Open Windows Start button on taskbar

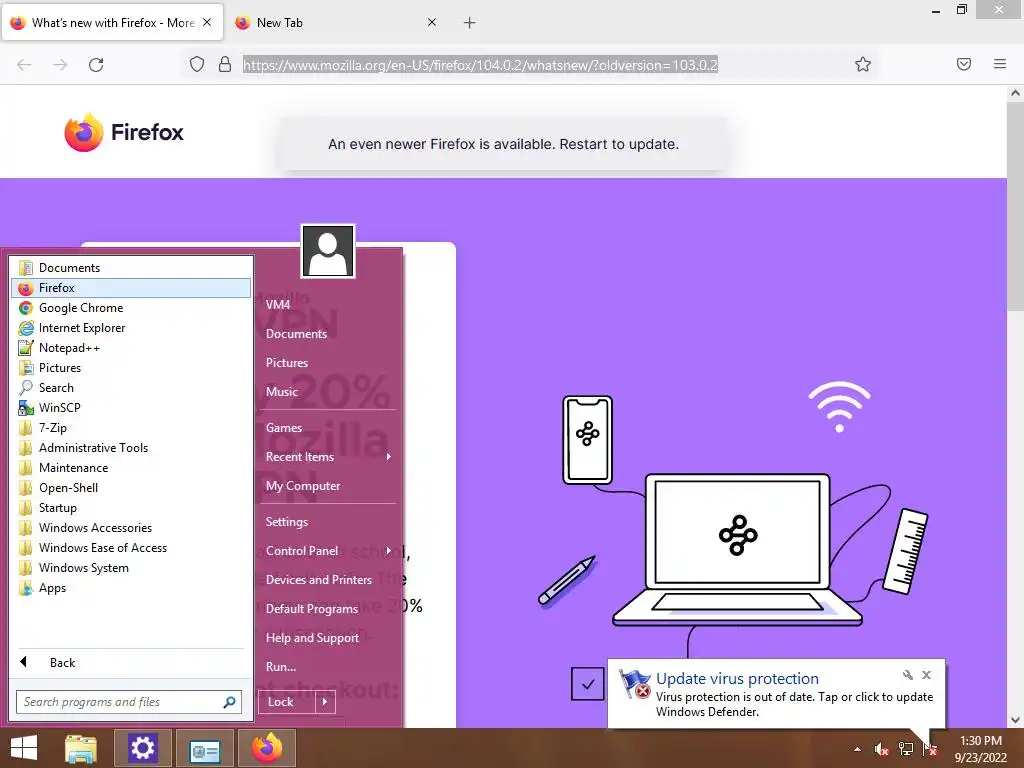point(24,748)
